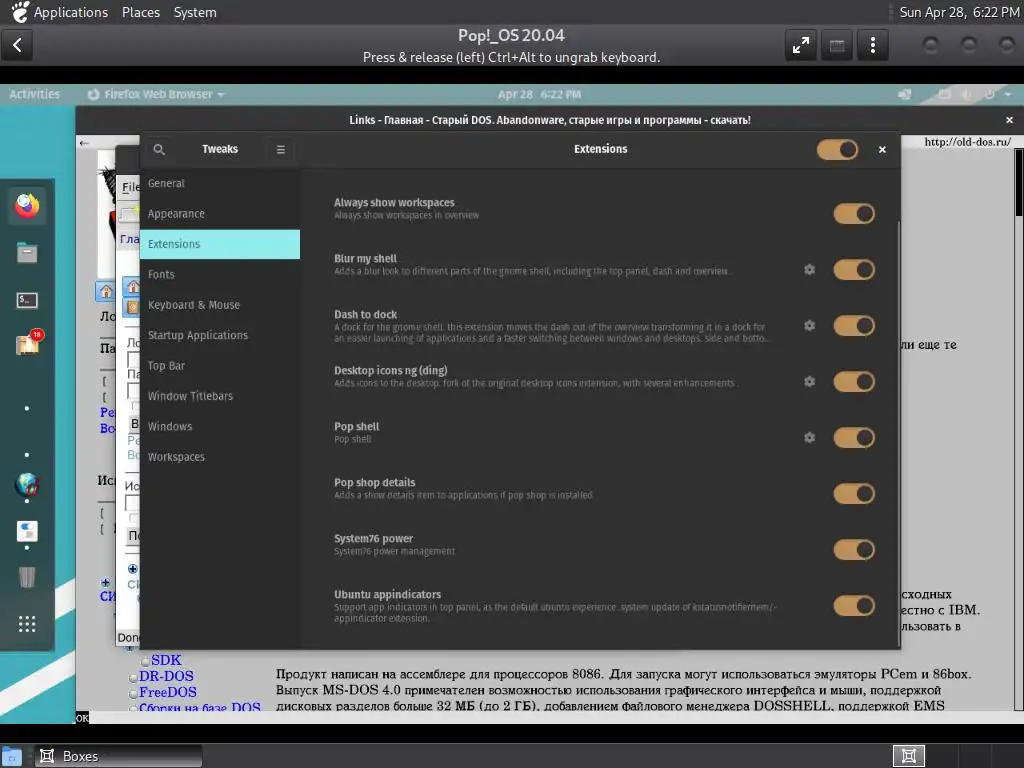Turn off System76 power extension
This screenshot has height=768, width=1024.
coord(854,549)
